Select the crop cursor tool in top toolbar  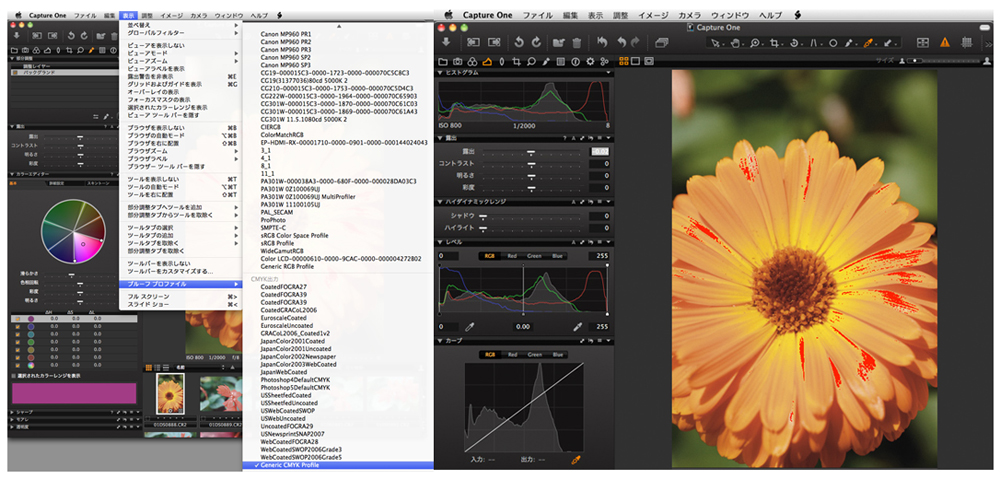point(774,43)
